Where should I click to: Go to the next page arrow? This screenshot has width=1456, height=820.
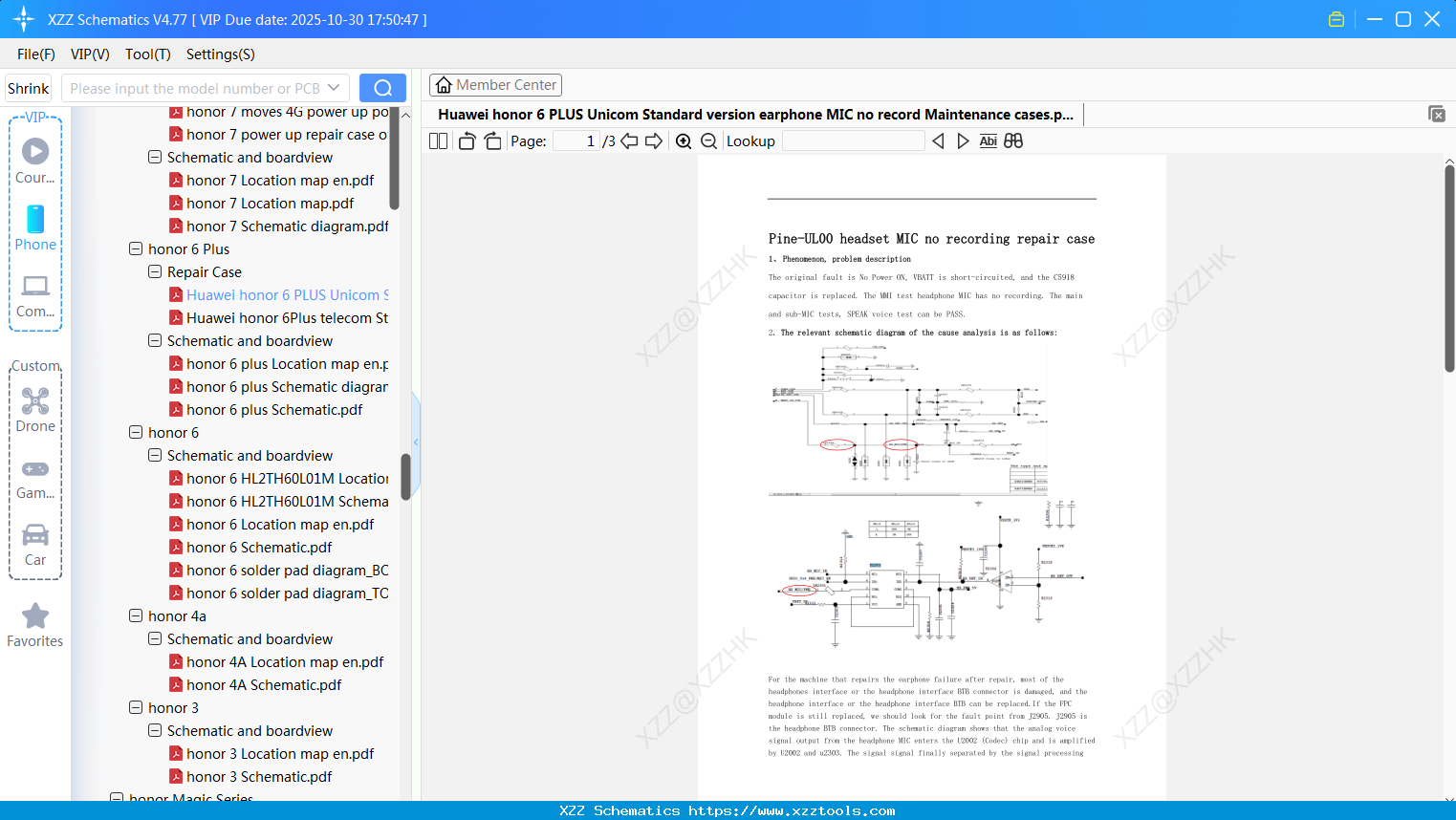pos(654,141)
